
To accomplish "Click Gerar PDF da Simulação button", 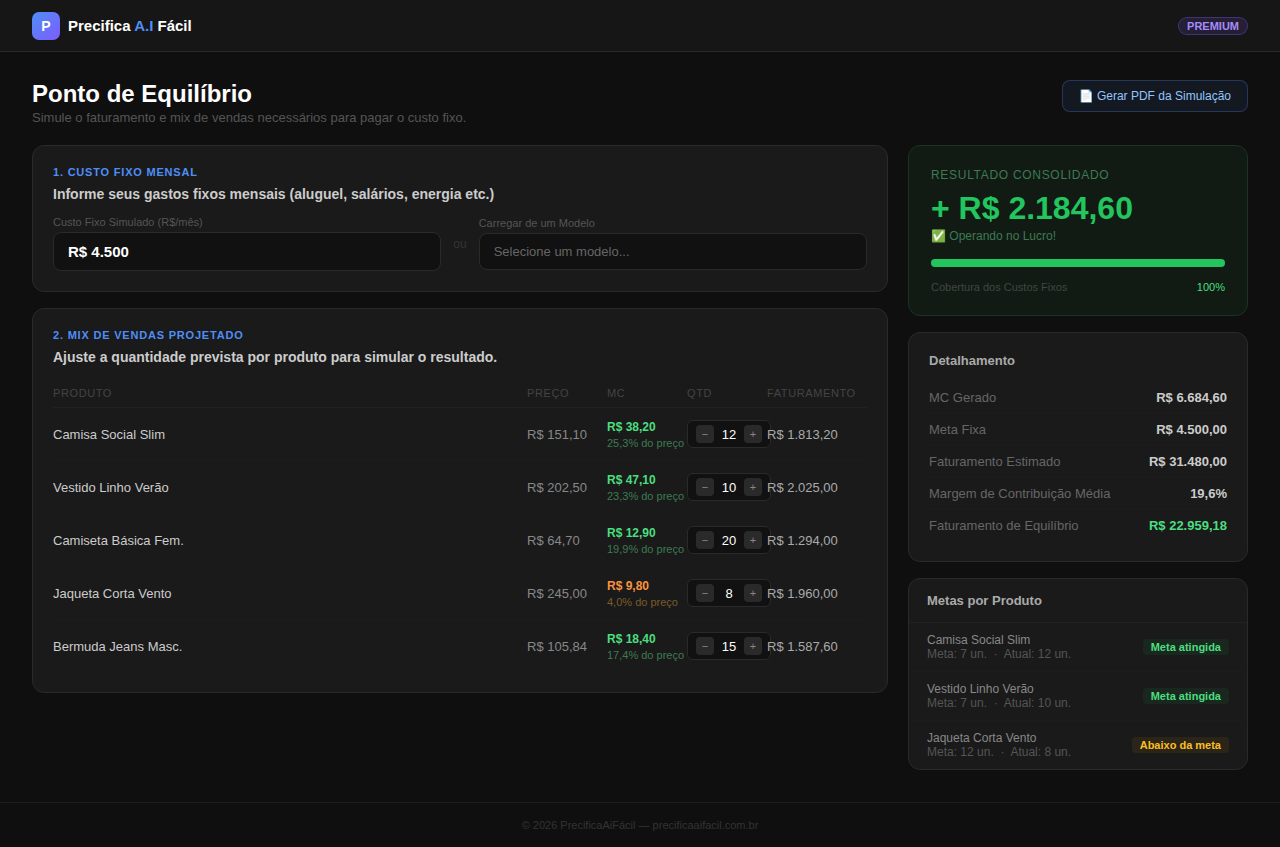I will tap(1155, 96).
